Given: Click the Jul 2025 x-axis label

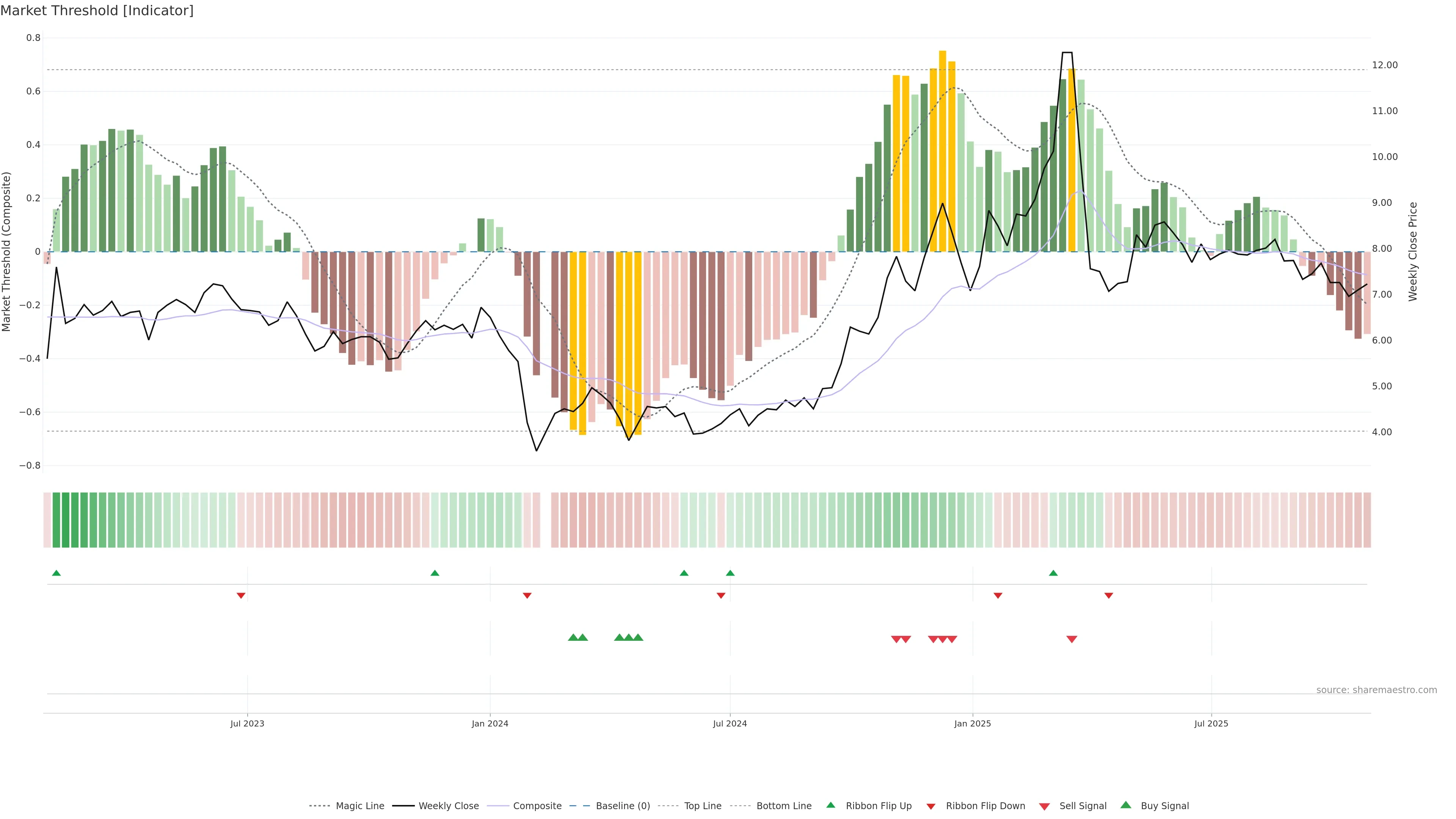Looking at the screenshot, I should coord(1211,723).
